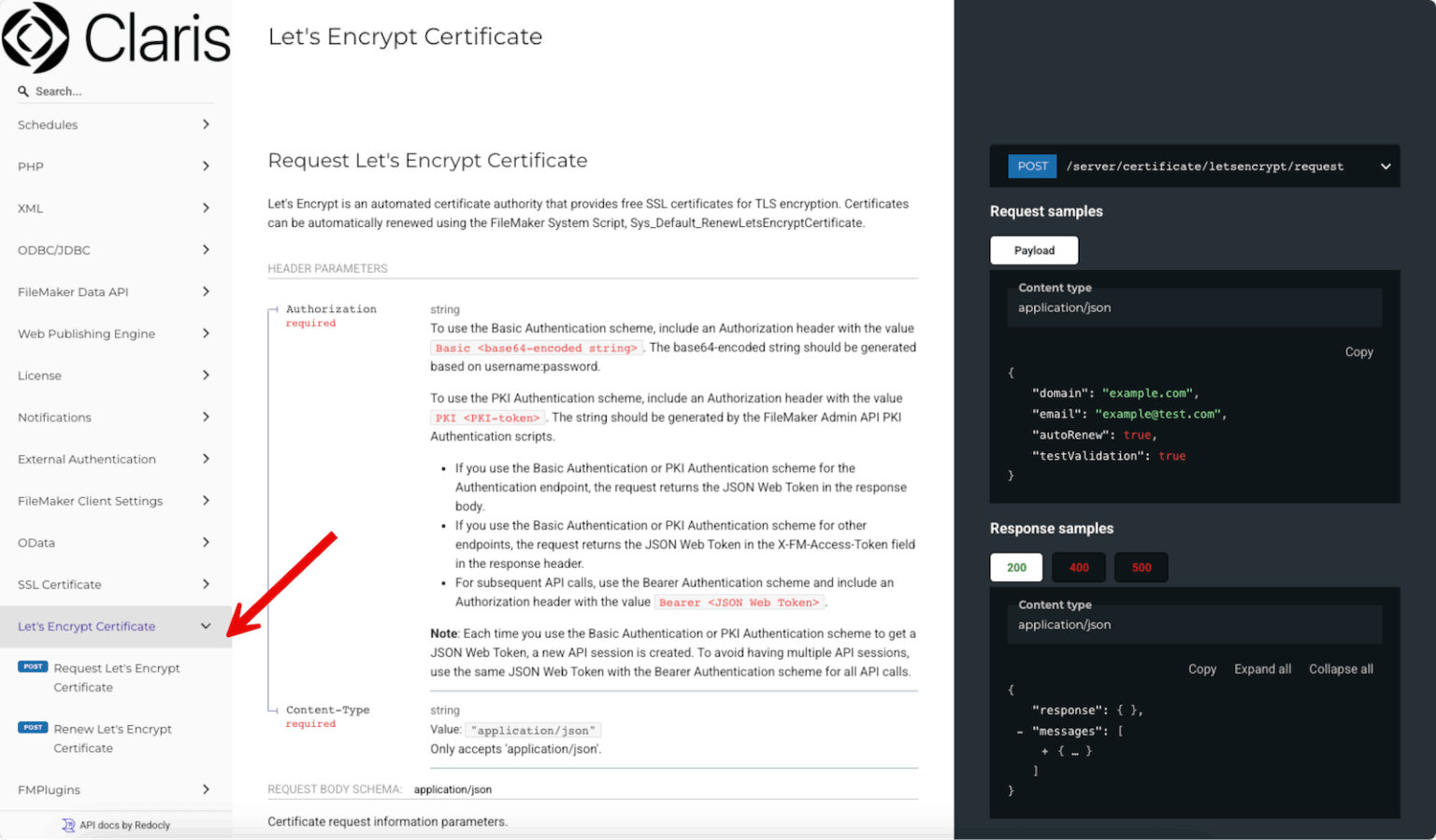Switch to the 400 response tab

1078,567
